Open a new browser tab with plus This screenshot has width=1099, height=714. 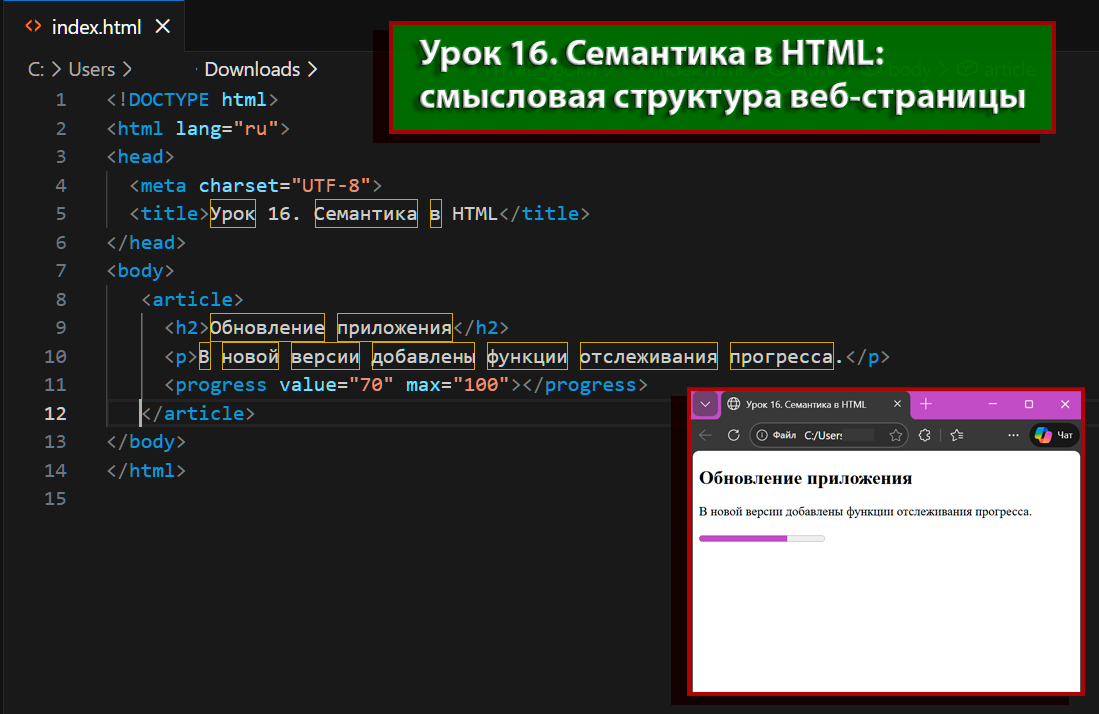point(926,404)
